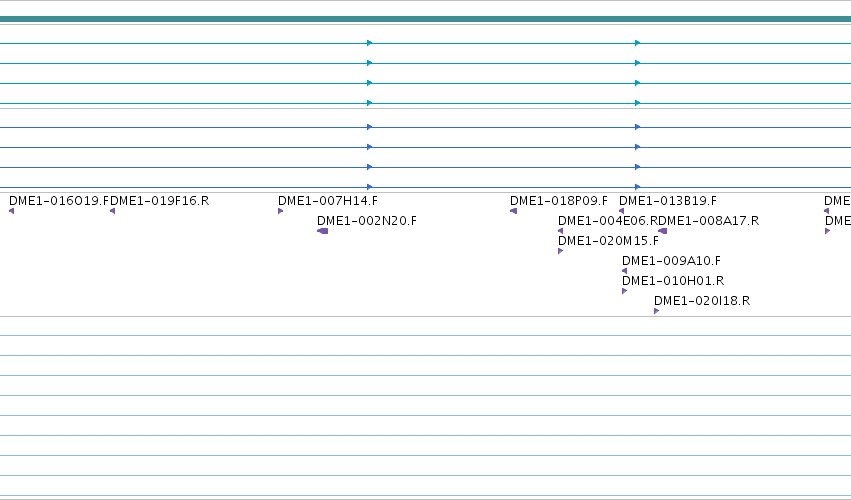This screenshot has width=851, height=500.
Task: Open the DME1-009A10.F label
Action: [x=671, y=261]
